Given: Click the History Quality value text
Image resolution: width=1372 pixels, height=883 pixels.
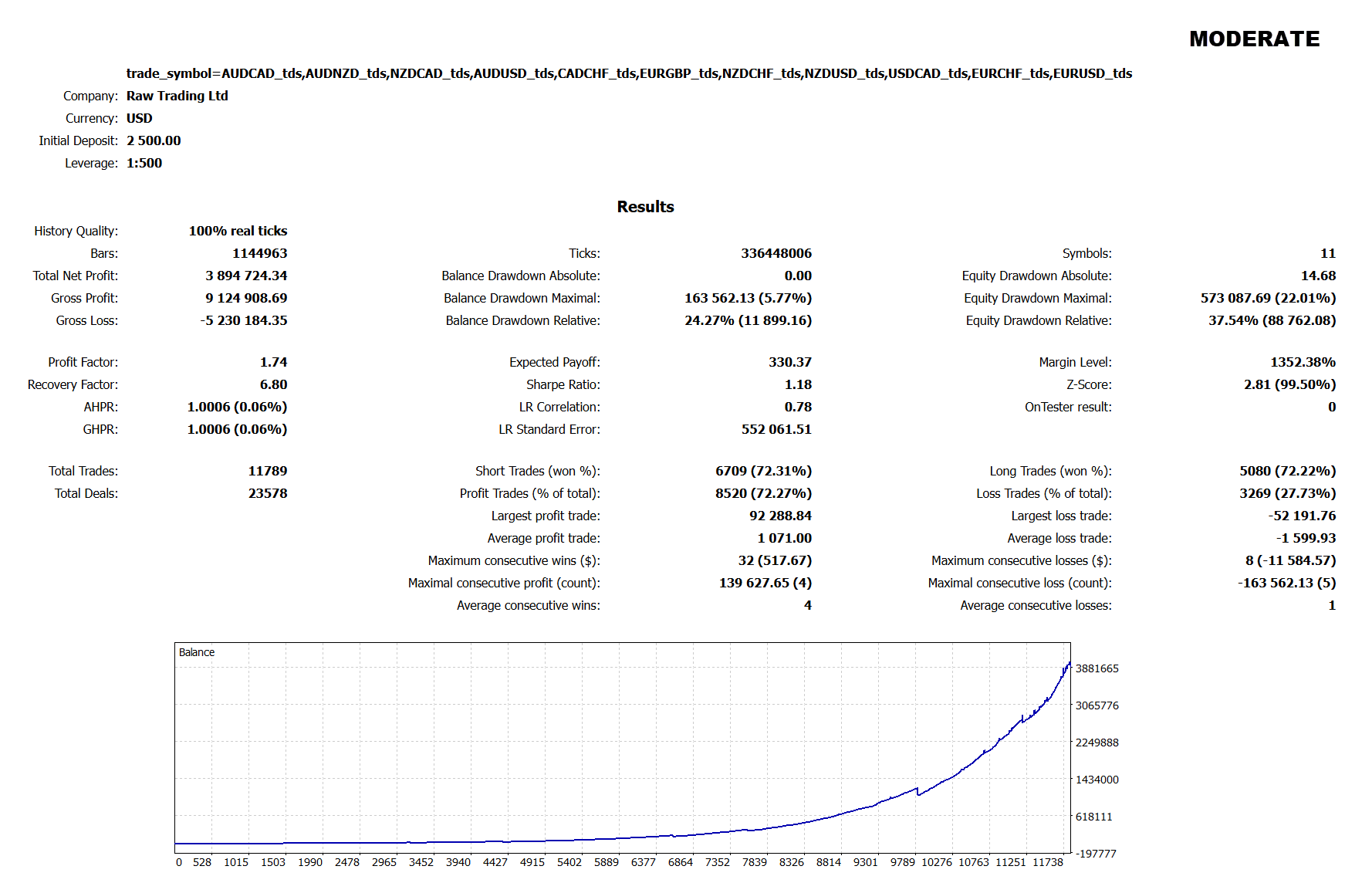Looking at the screenshot, I should (x=238, y=231).
